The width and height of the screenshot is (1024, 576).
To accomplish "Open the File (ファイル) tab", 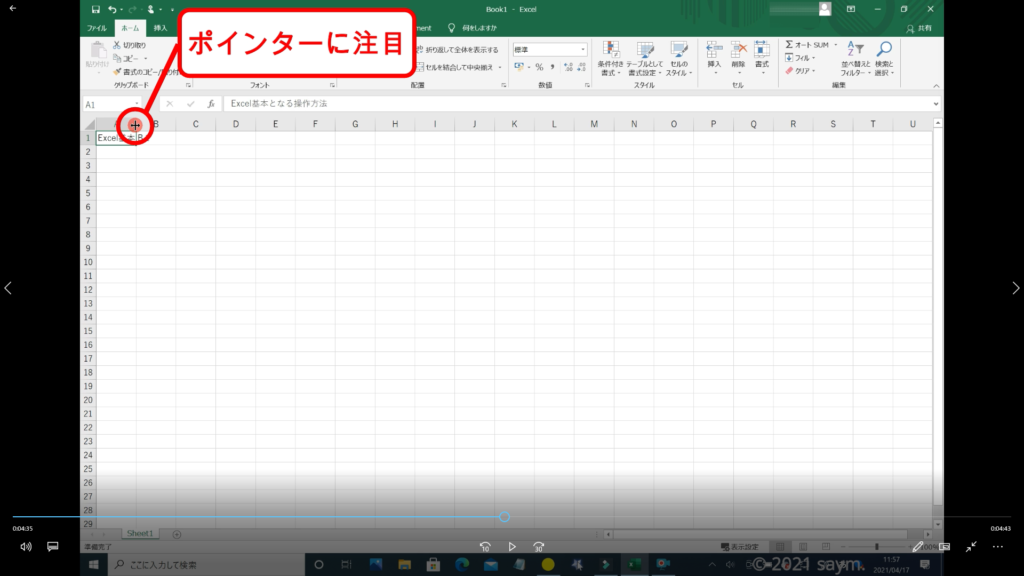I will point(97,28).
